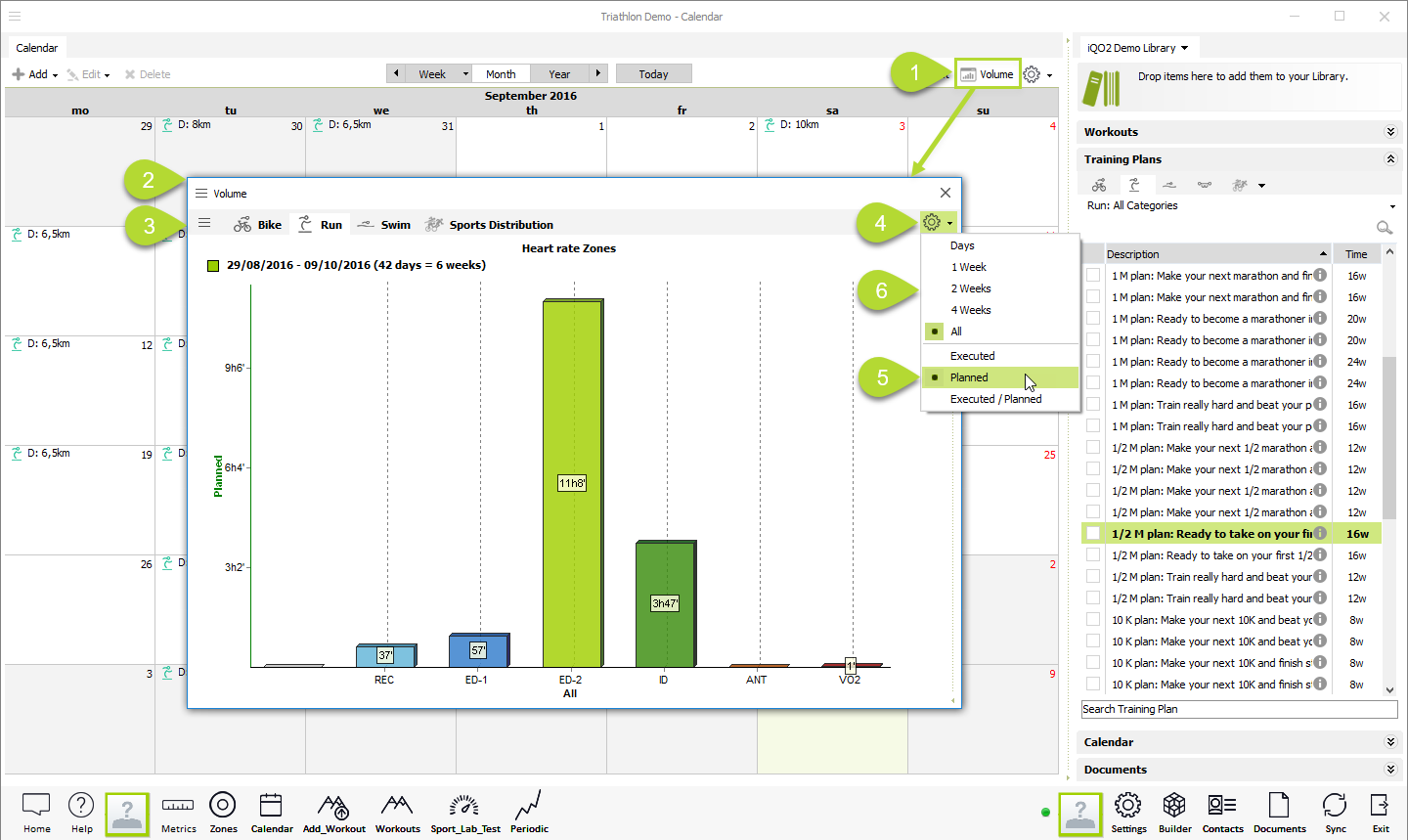Open the Metrics ruler icon

click(178, 812)
